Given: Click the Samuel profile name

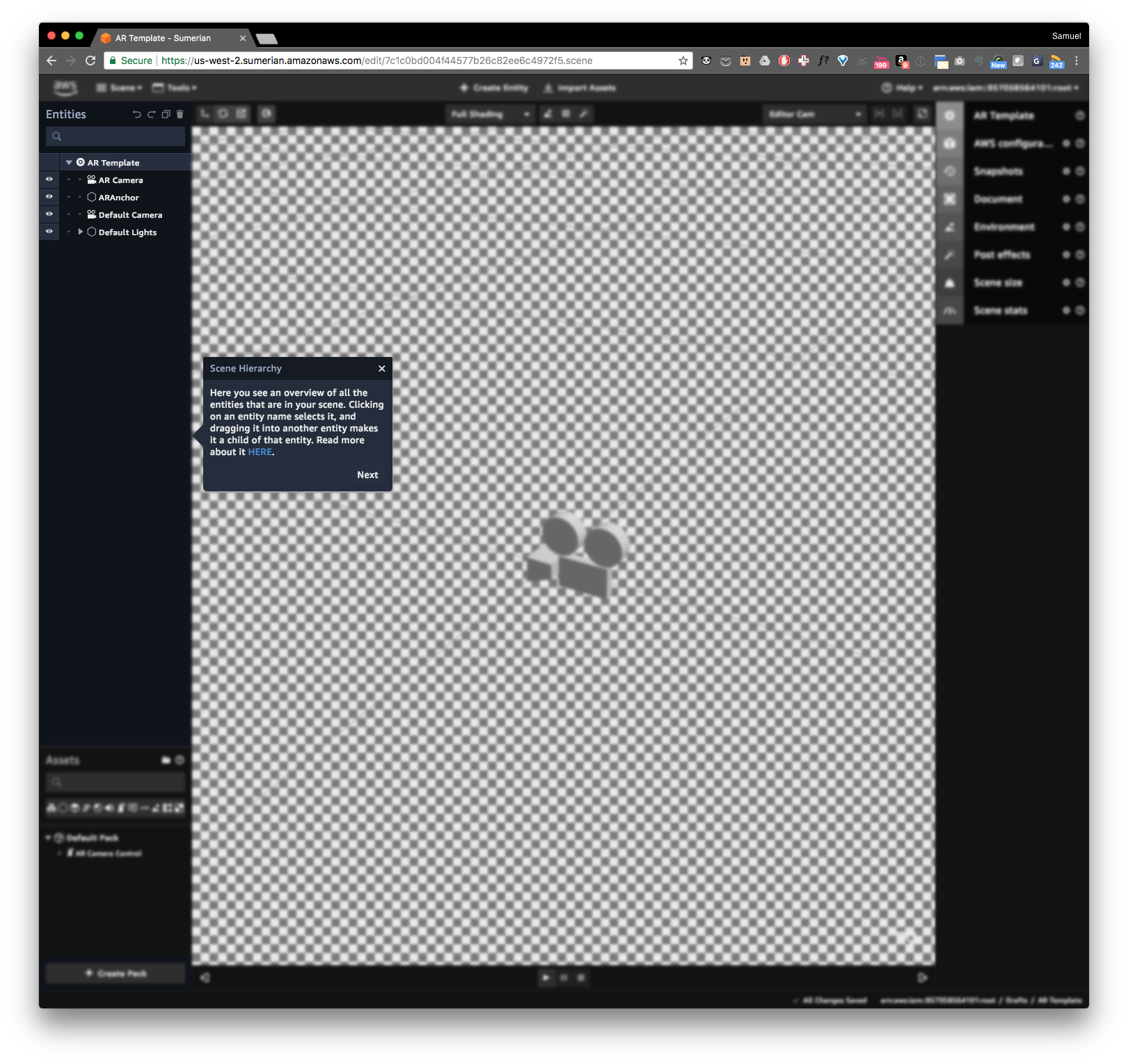Looking at the screenshot, I should point(1066,36).
